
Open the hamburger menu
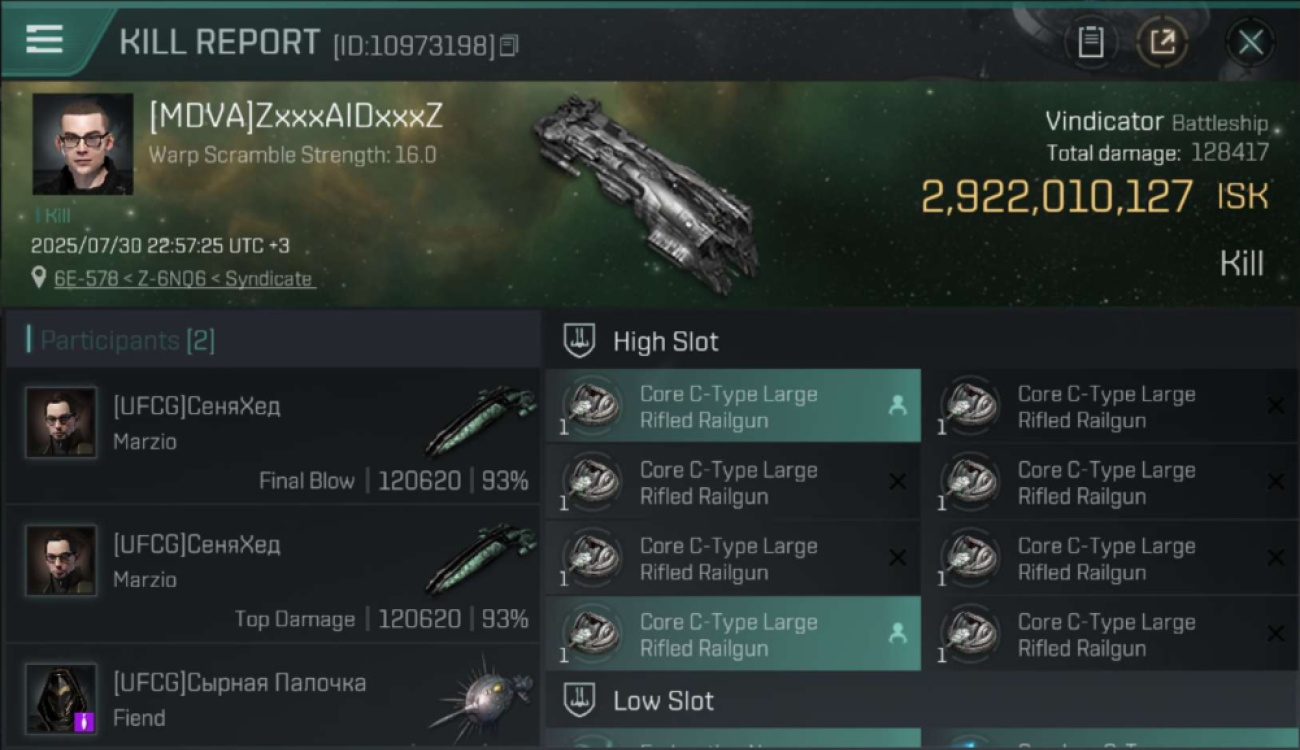[44, 40]
